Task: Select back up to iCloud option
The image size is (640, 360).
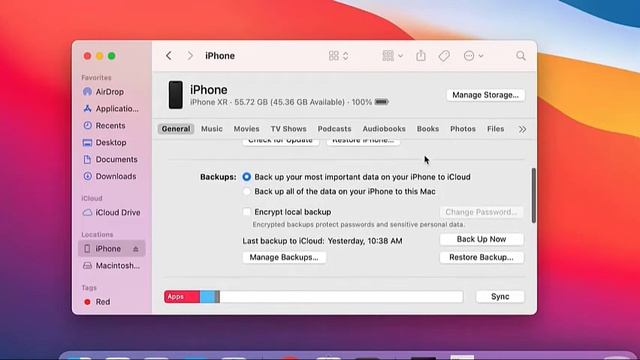Action: (247, 177)
